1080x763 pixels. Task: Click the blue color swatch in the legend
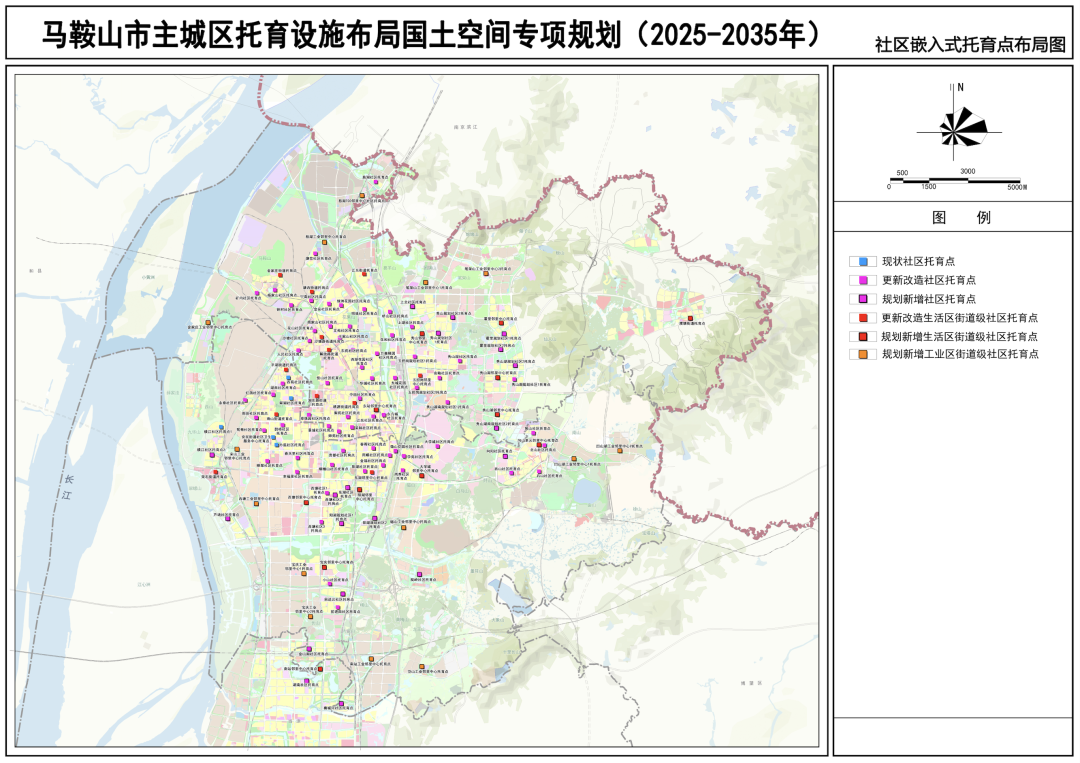click(863, 261)
